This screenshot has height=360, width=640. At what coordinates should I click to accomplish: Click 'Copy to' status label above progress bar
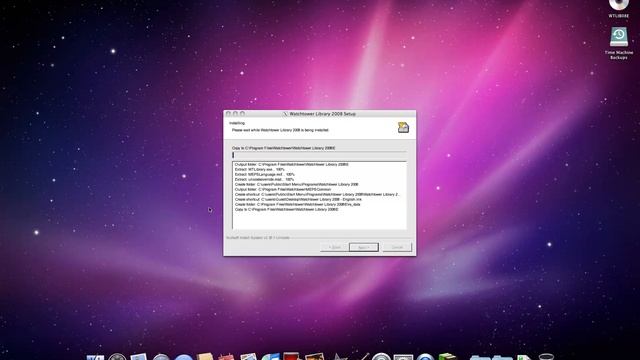tap(284, 148)
